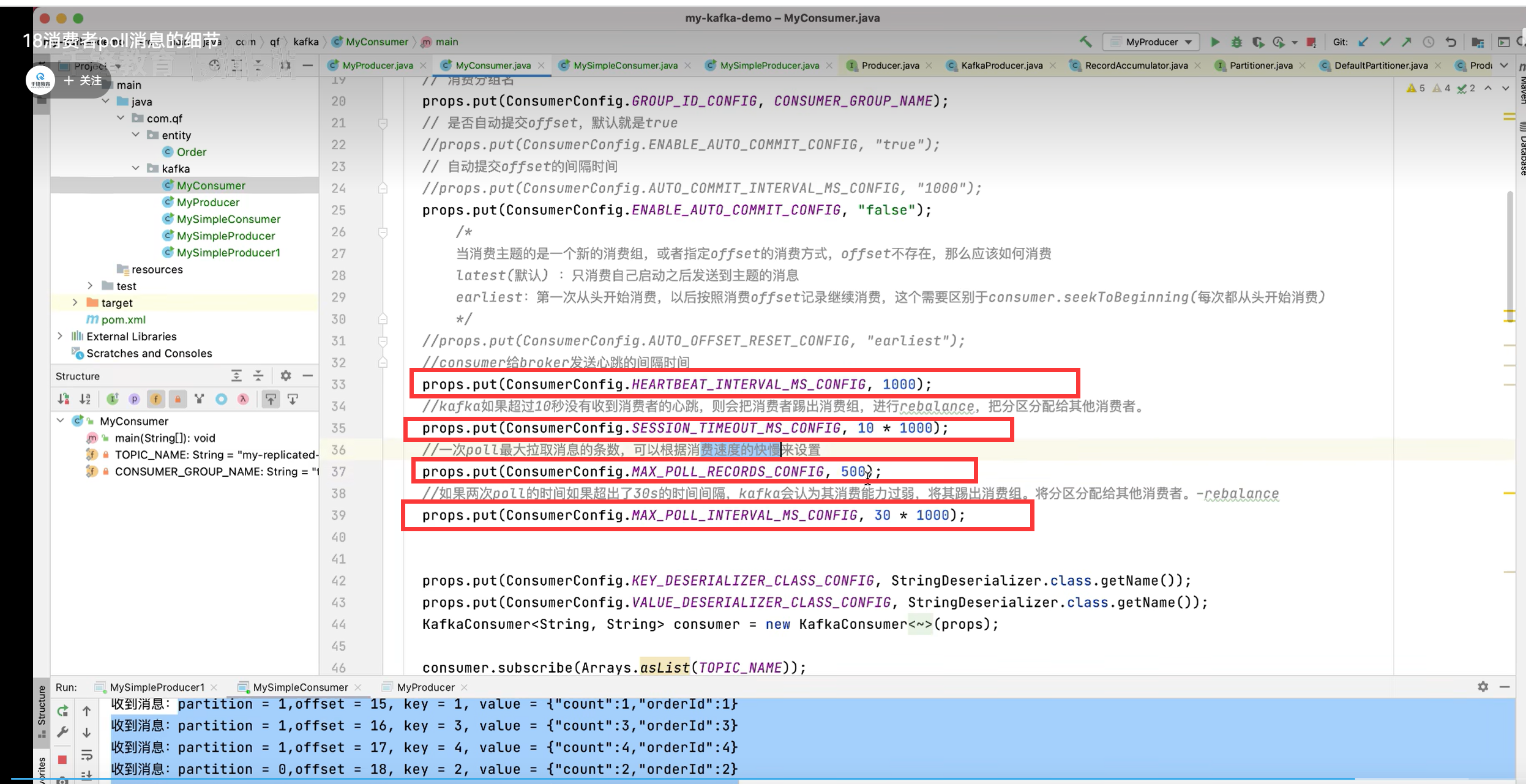Build project with the hammer icon
This screenshot has height=784, width=1526.
(x=1085, y=42)
